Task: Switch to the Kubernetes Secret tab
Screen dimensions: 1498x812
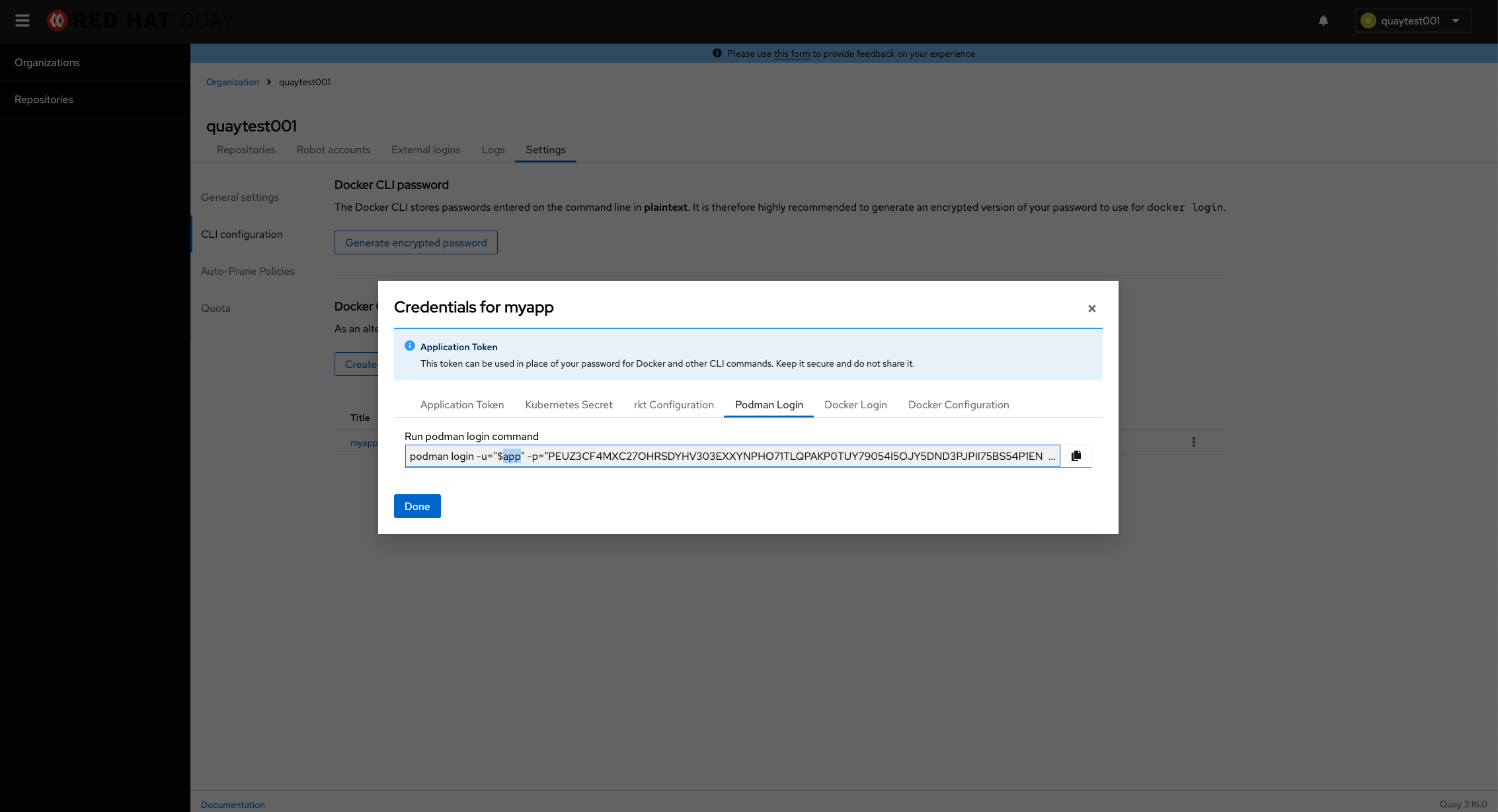Action: point(569,404)
